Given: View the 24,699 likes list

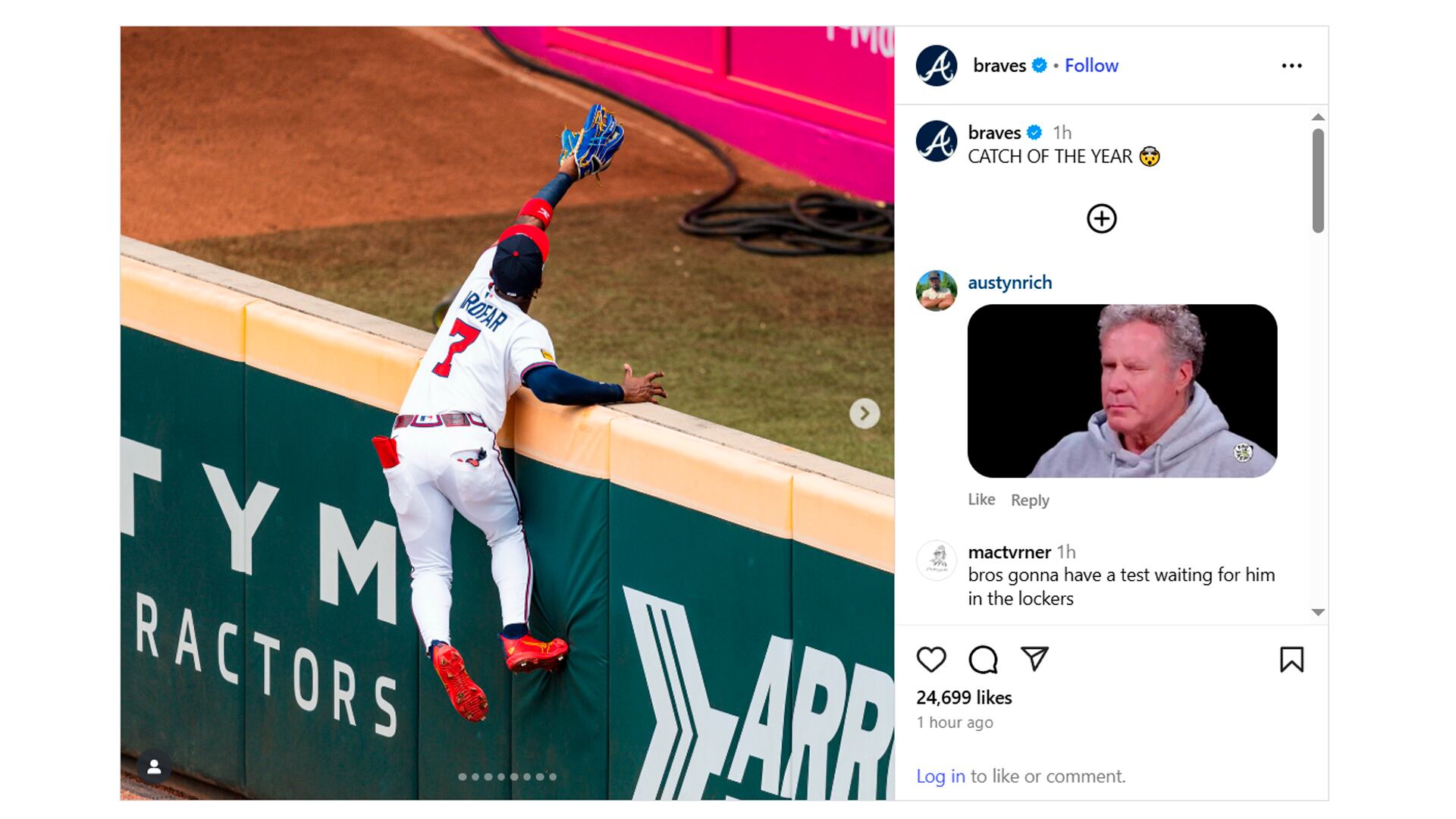Looking at the screenshot, I should [964, 697].
